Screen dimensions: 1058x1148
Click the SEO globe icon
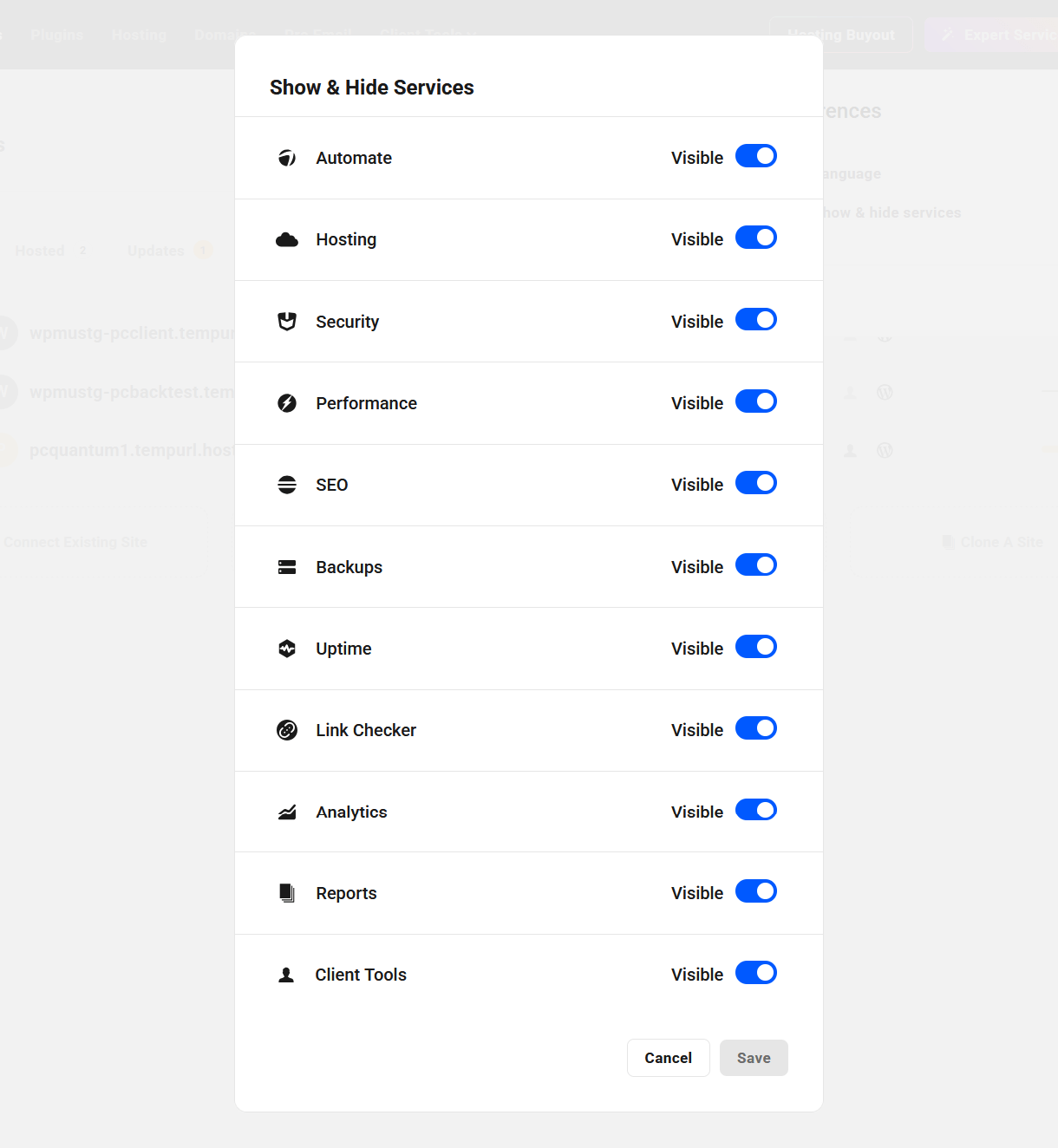point(287,485)
